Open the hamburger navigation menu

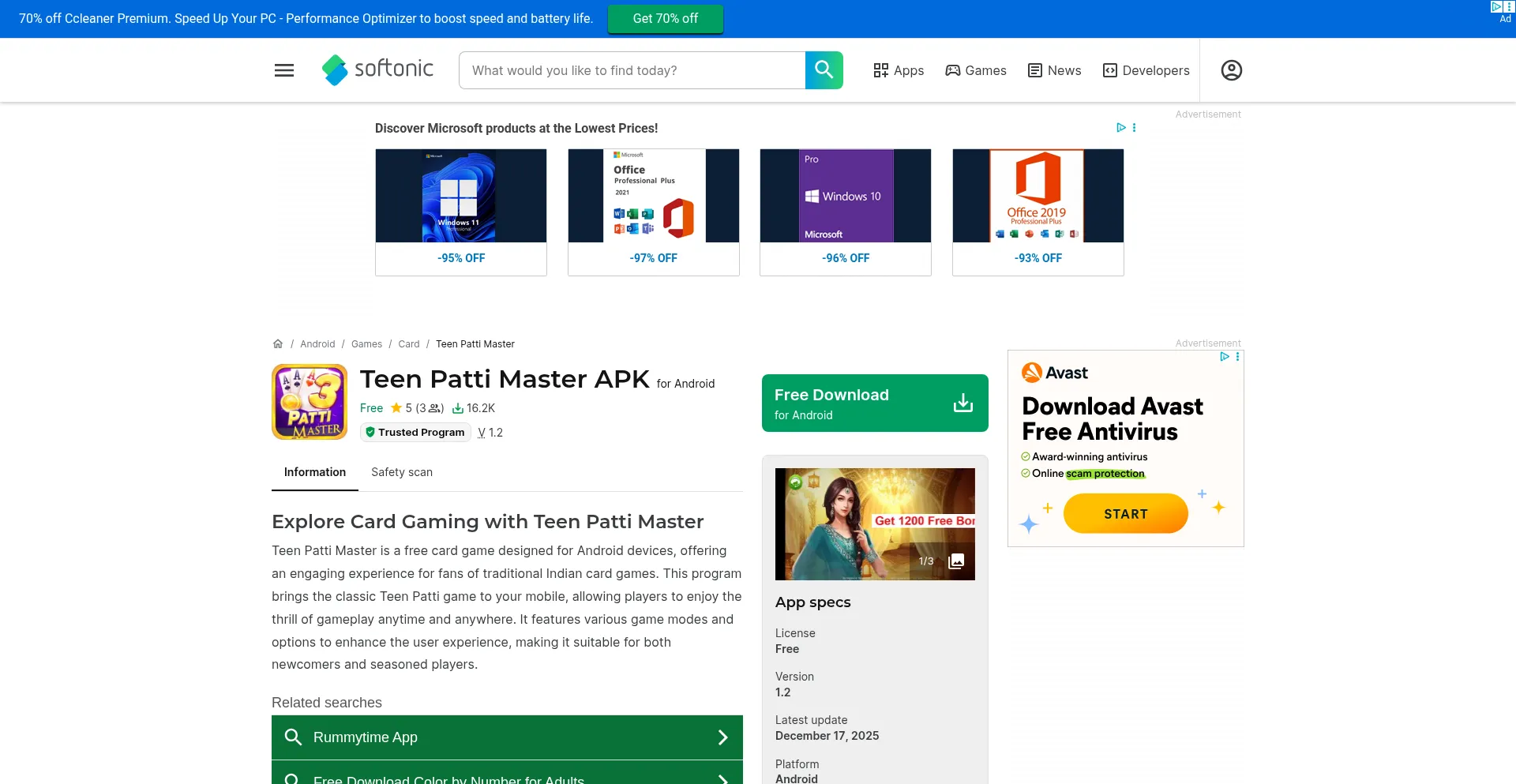pos(283,70)
